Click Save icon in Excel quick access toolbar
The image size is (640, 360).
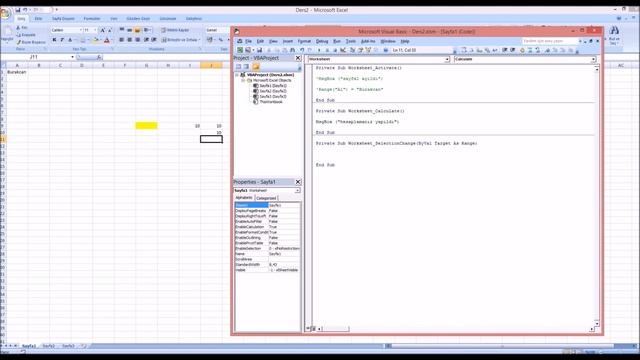click(18, 10)
